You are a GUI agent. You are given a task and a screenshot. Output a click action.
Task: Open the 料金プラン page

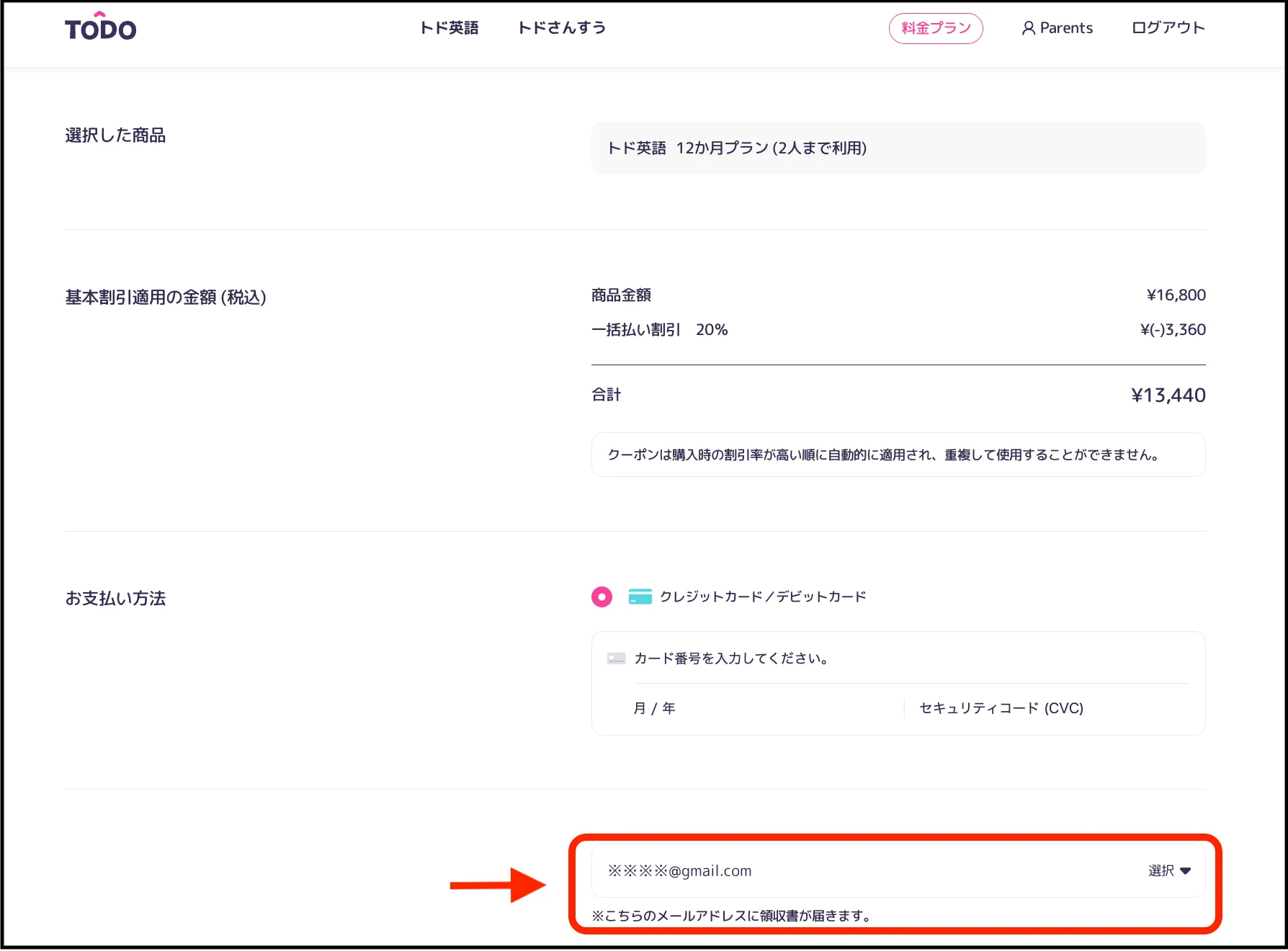936,28
